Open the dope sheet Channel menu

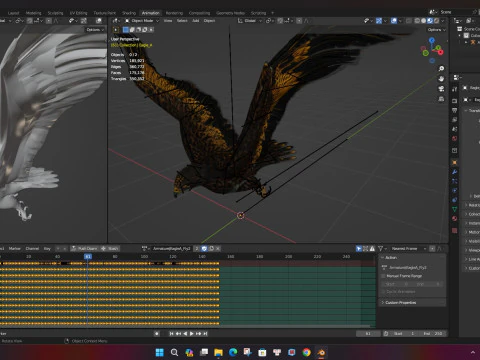[32, 249]
